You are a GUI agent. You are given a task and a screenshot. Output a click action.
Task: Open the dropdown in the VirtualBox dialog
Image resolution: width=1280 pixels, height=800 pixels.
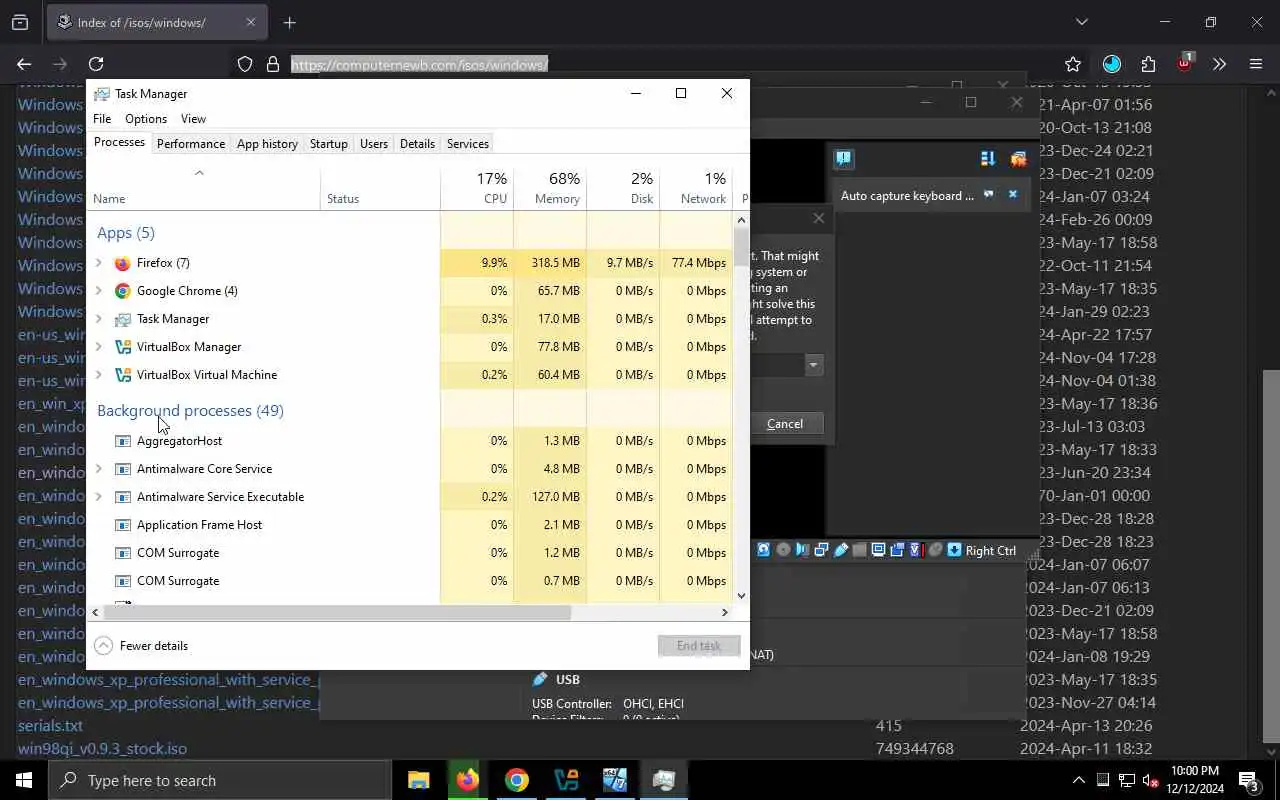(x=813, y=365)
